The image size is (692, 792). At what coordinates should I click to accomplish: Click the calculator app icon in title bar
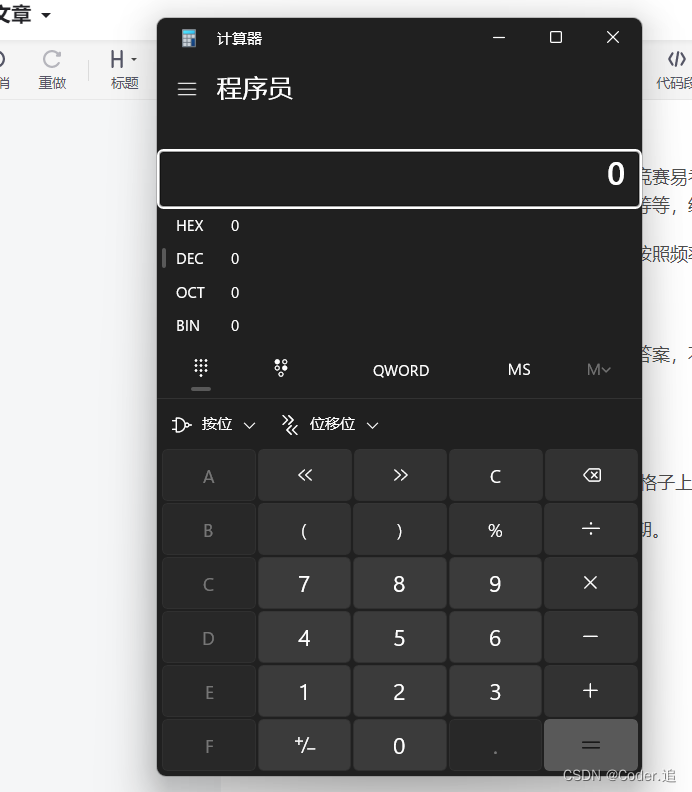pos(189,38)
